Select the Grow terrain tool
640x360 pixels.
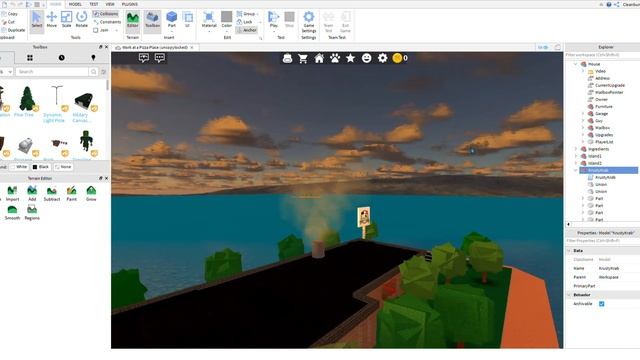(x=91, y=193)
